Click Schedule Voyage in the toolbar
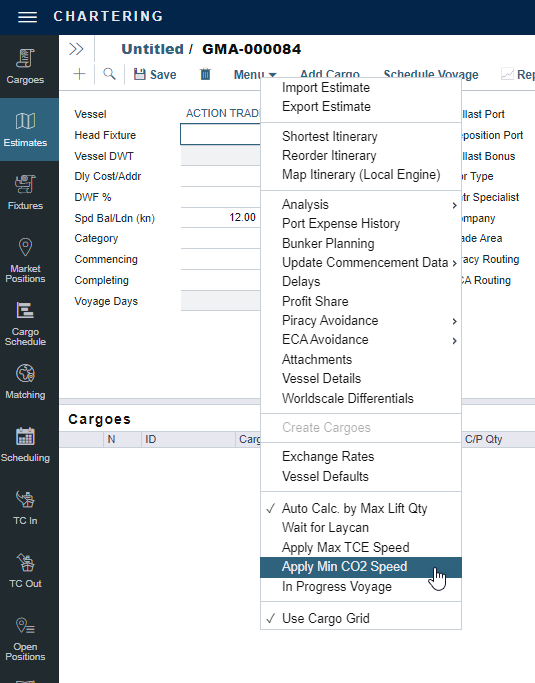Viewport: 535px width, 683px height. 431,74
